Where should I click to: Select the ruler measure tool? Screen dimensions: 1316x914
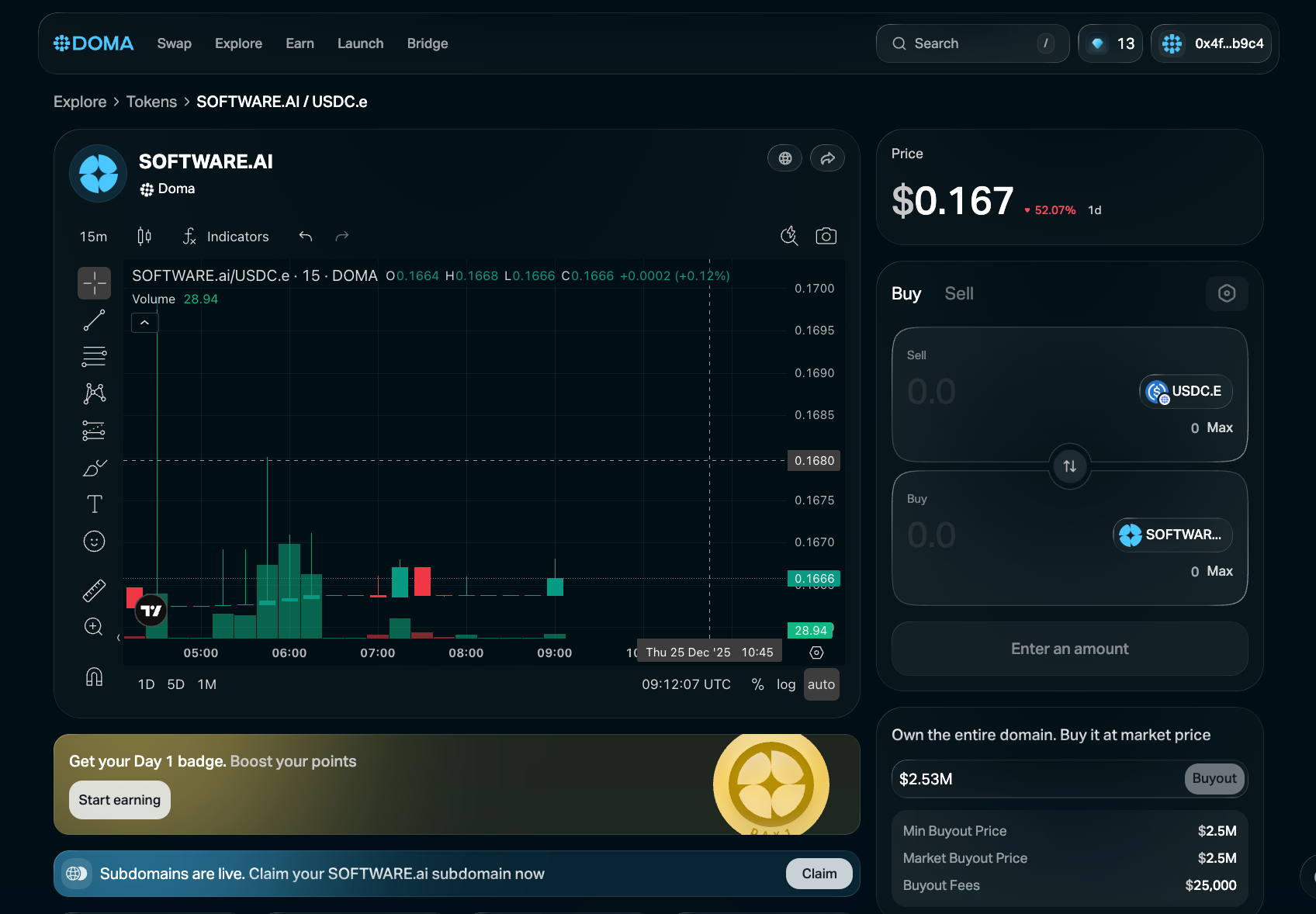94,590
